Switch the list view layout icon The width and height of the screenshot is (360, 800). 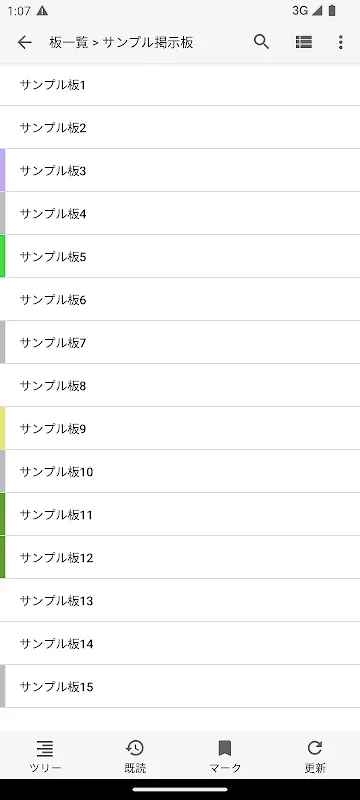tap(303, 42)
